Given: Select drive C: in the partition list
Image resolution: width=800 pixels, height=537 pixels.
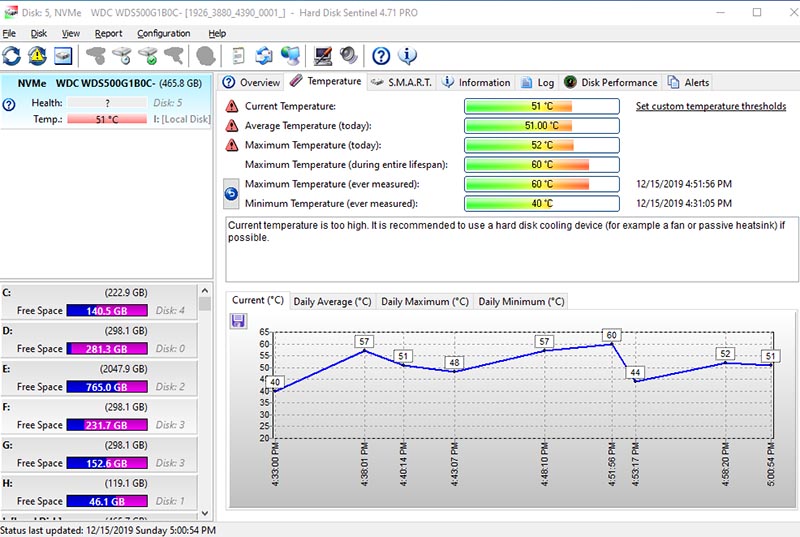Looking at the screenshot, I should pos(99,302).
